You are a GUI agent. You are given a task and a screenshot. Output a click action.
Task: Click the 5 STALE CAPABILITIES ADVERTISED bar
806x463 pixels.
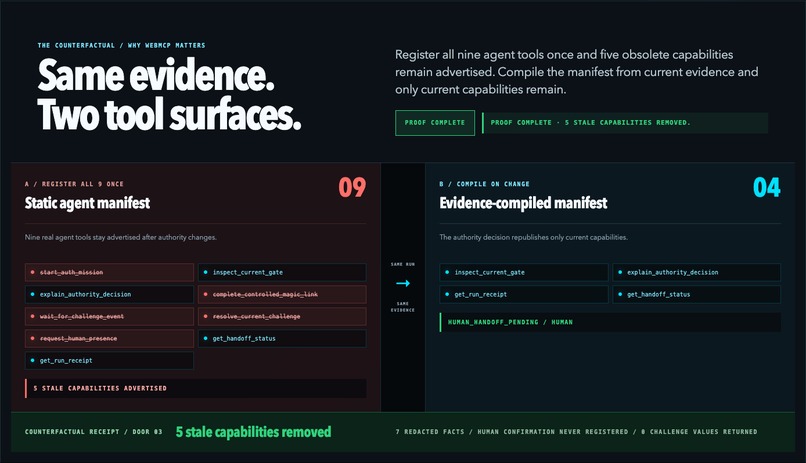pos(196,388)
